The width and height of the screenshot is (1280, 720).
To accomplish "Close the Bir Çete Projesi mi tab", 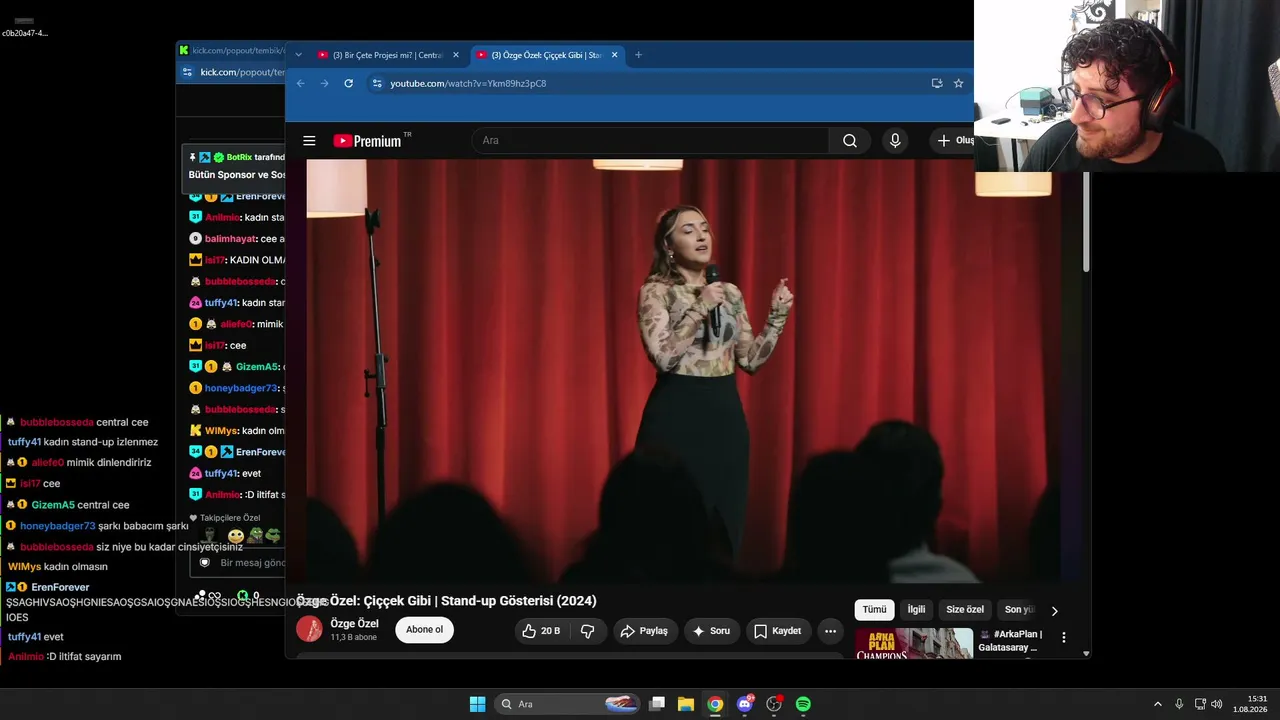I will click(456, 55).
